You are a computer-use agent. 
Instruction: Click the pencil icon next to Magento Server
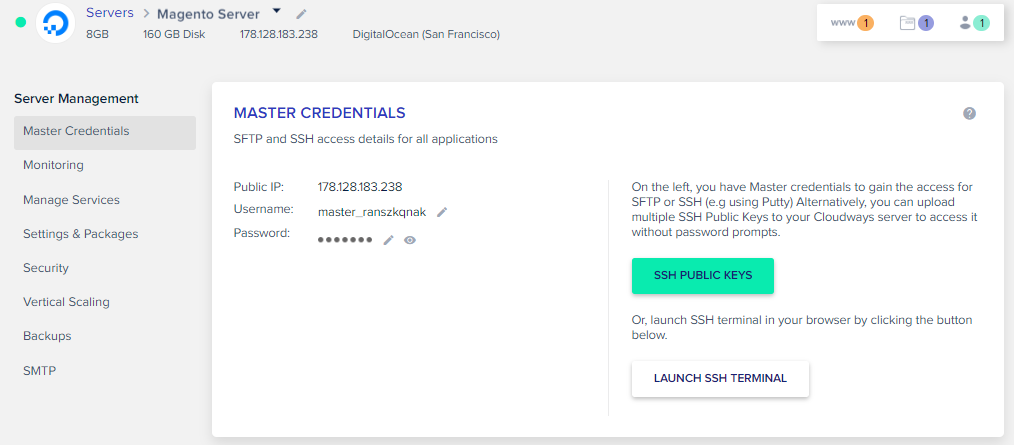302,14
